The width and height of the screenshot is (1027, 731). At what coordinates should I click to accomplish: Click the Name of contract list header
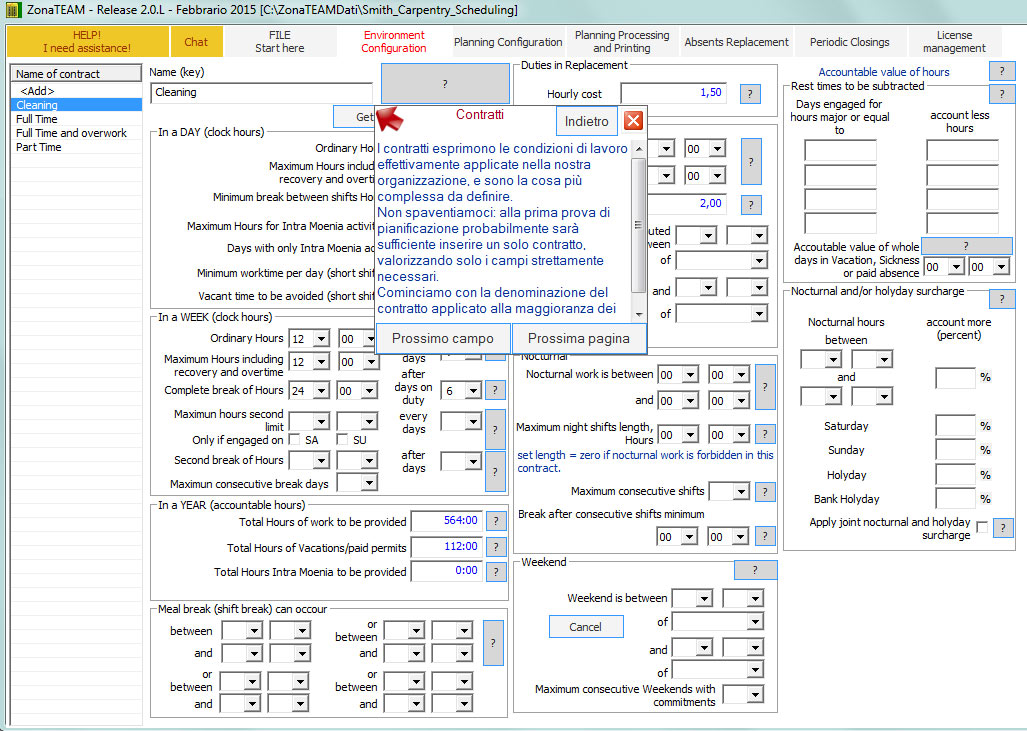click(76, 73)
